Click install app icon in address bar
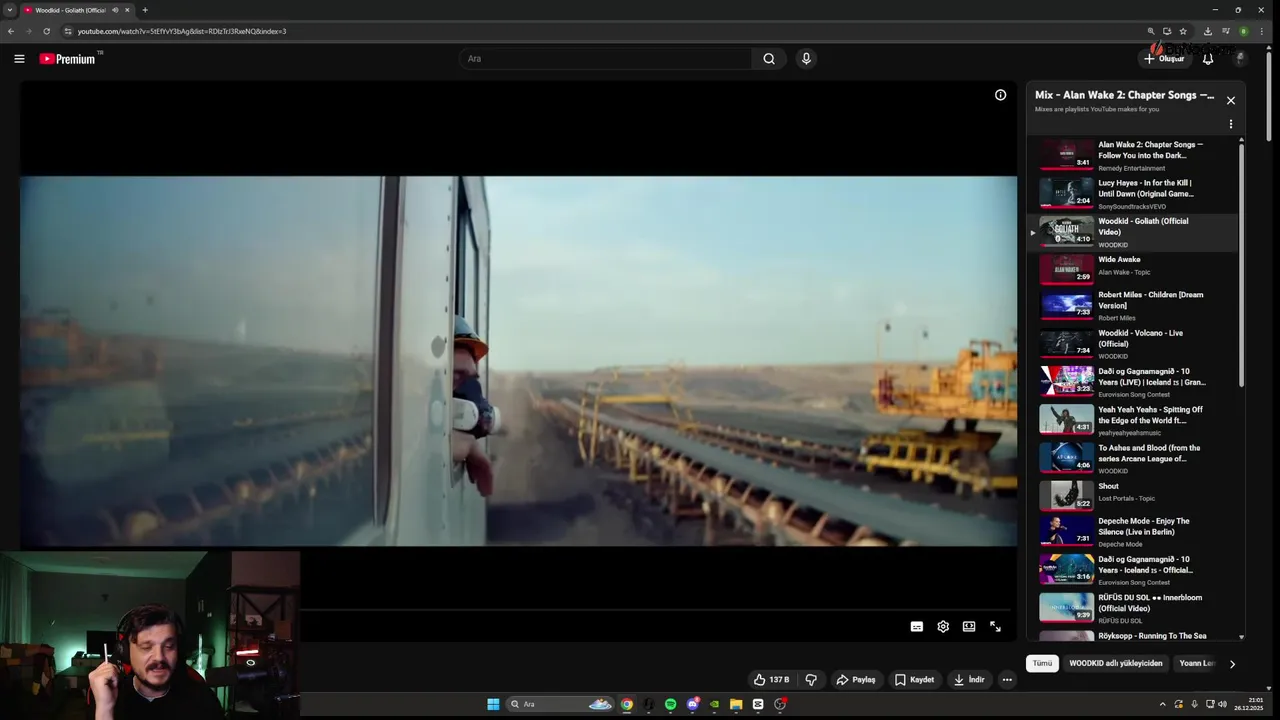1280x720 pixels. [x=1167, y=31]
